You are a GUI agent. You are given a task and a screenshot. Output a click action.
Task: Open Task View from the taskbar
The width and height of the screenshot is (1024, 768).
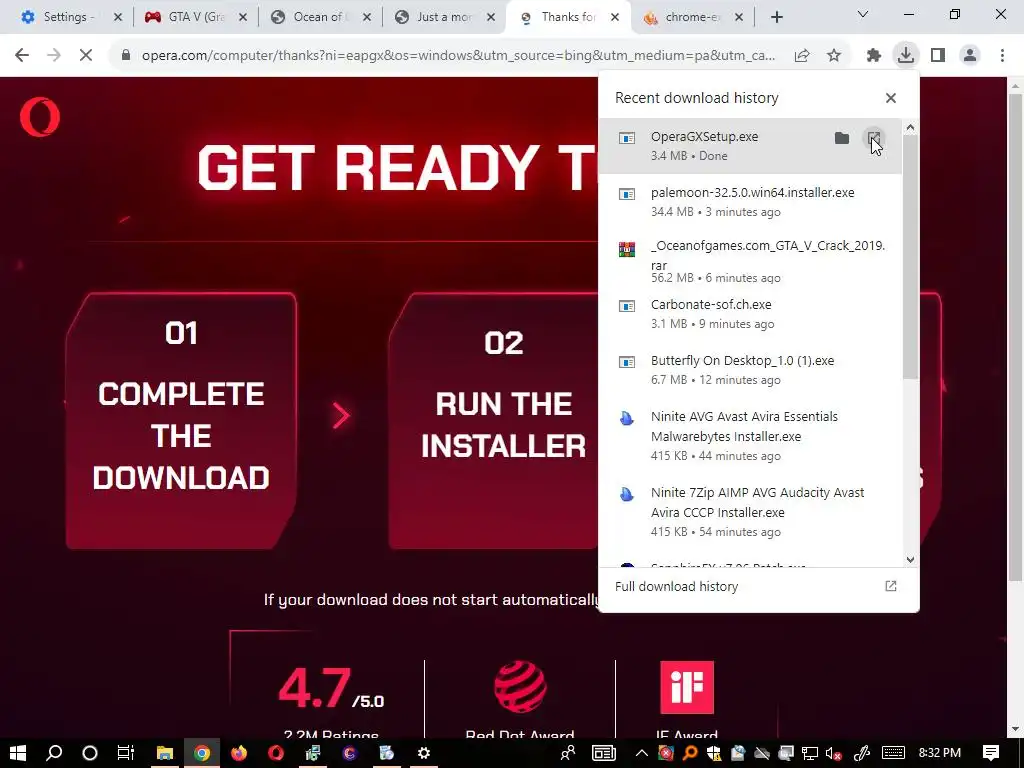(125, 753)
